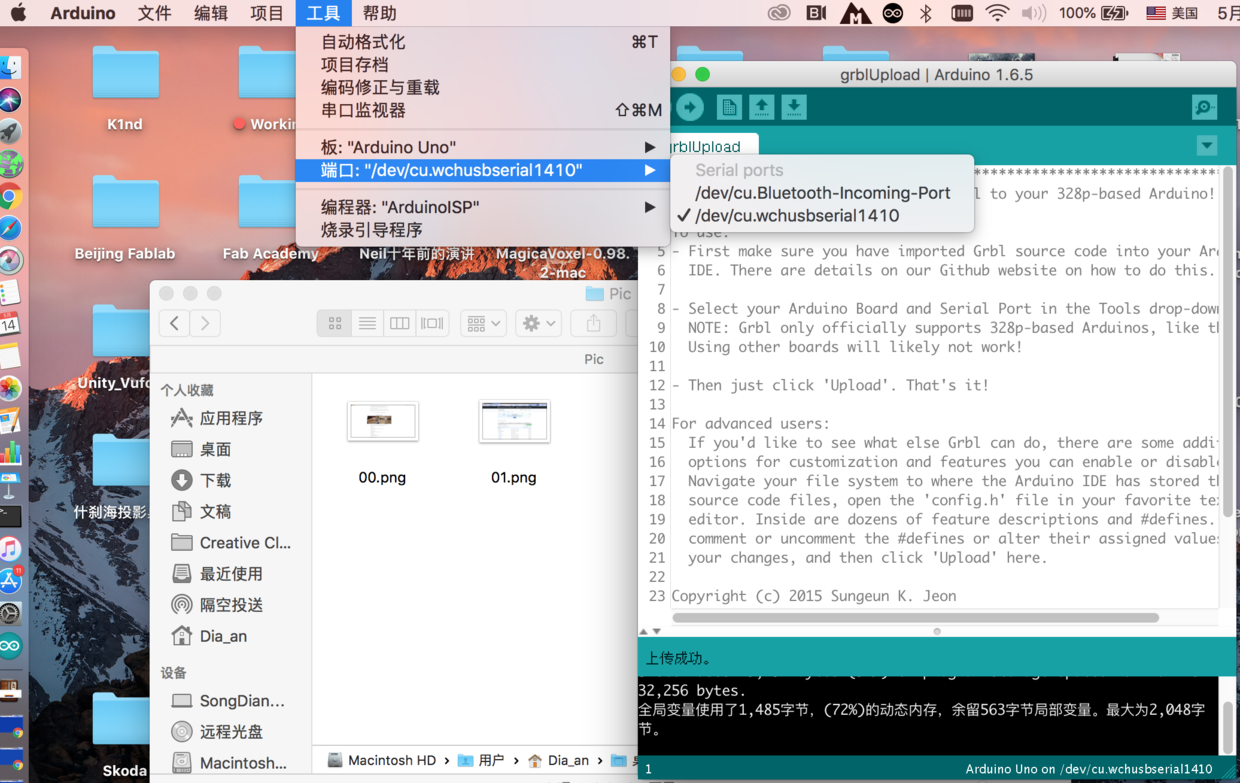
Task: Switch Finder to cover flow view
Action: (432, 323)
